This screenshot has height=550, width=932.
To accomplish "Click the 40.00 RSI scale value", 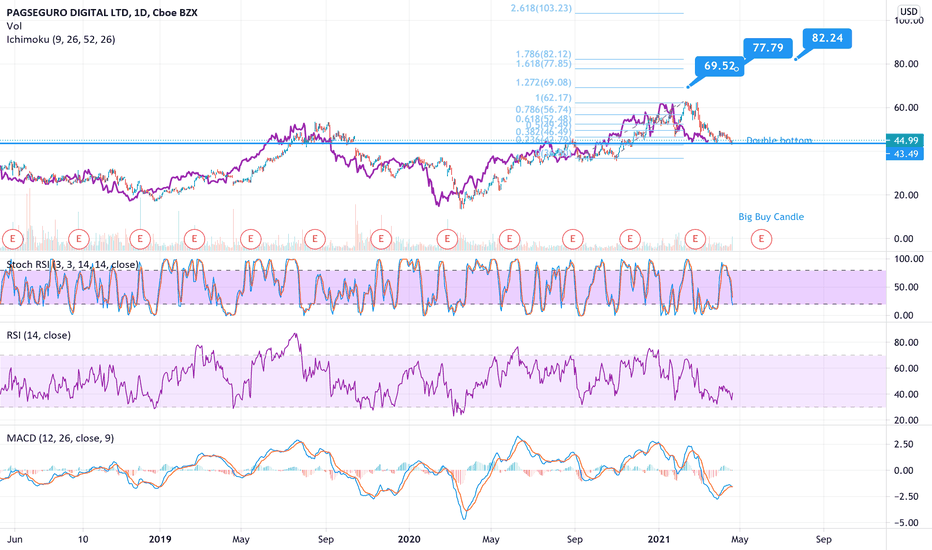I will (x=908, y=394).
